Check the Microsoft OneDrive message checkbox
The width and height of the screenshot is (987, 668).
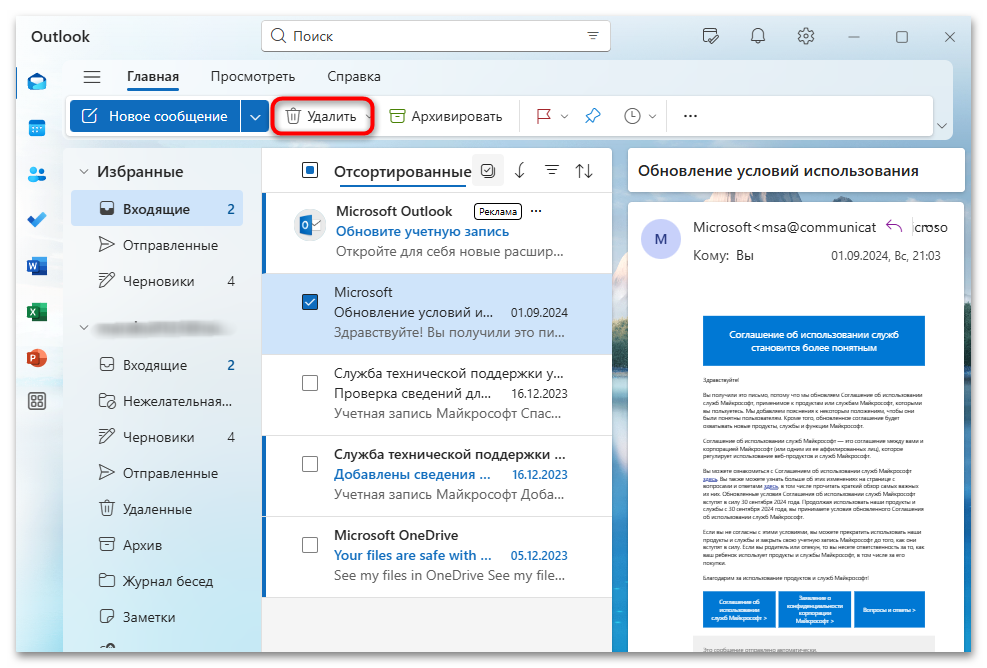click(310, 545)
